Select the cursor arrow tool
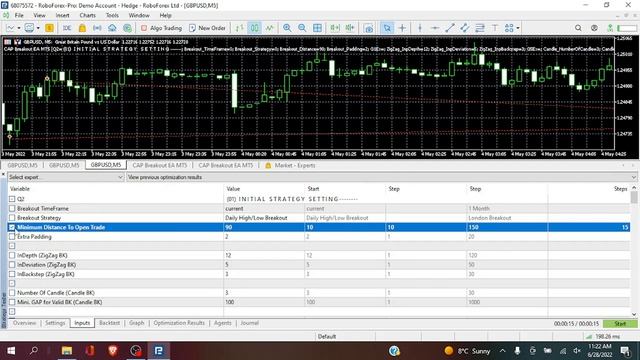 click(x=387, y=28)
